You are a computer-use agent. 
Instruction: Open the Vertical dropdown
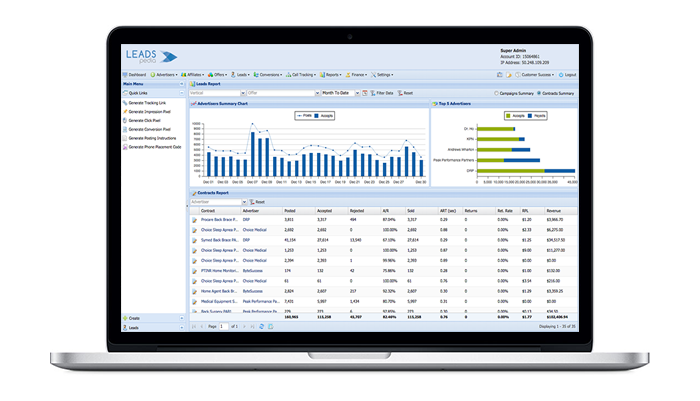pos(243,93)
